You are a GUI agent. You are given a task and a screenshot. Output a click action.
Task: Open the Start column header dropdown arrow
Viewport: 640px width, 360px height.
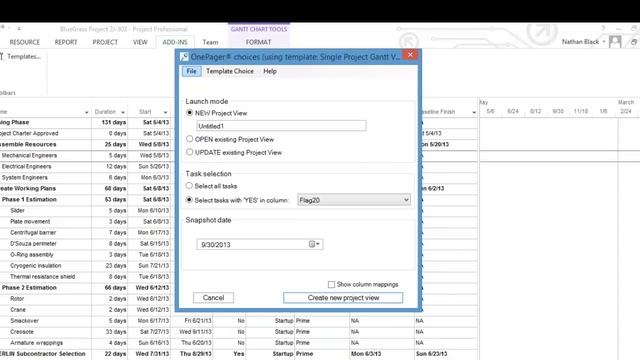point(165,112)
